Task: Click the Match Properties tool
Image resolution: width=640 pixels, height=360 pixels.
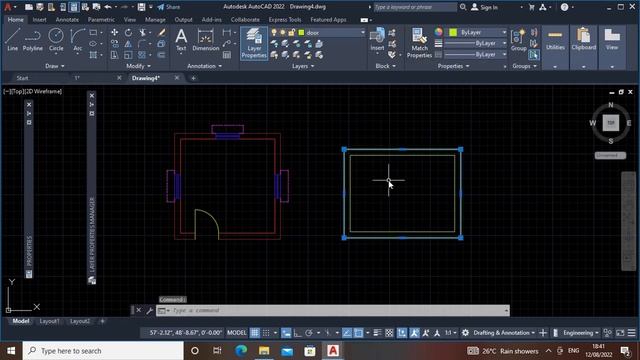Action: 419,43
